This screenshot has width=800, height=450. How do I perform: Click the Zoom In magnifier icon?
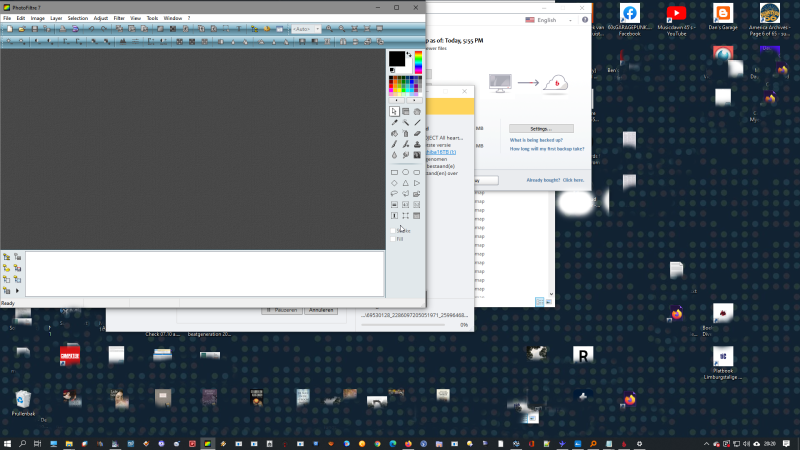pyautogui.click(x=330, y=29)
